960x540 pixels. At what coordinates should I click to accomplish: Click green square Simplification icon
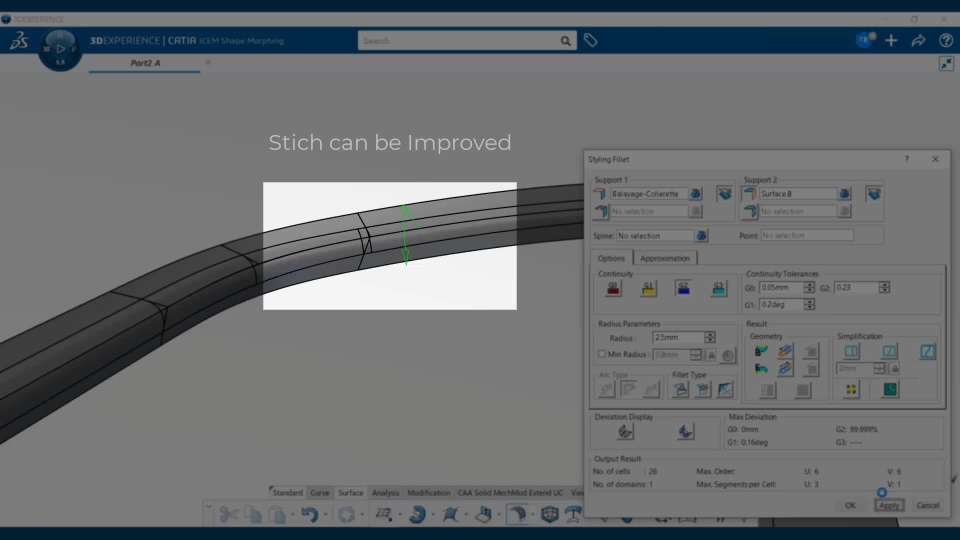click(890, 389)
